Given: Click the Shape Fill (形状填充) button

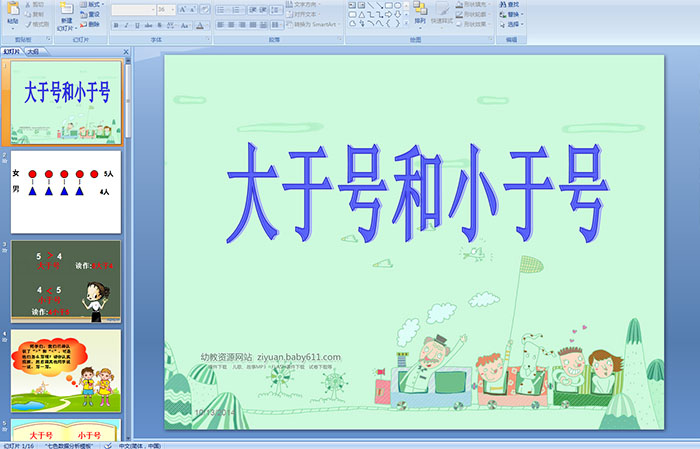Looking at the screenshot, I should [477, 4].
